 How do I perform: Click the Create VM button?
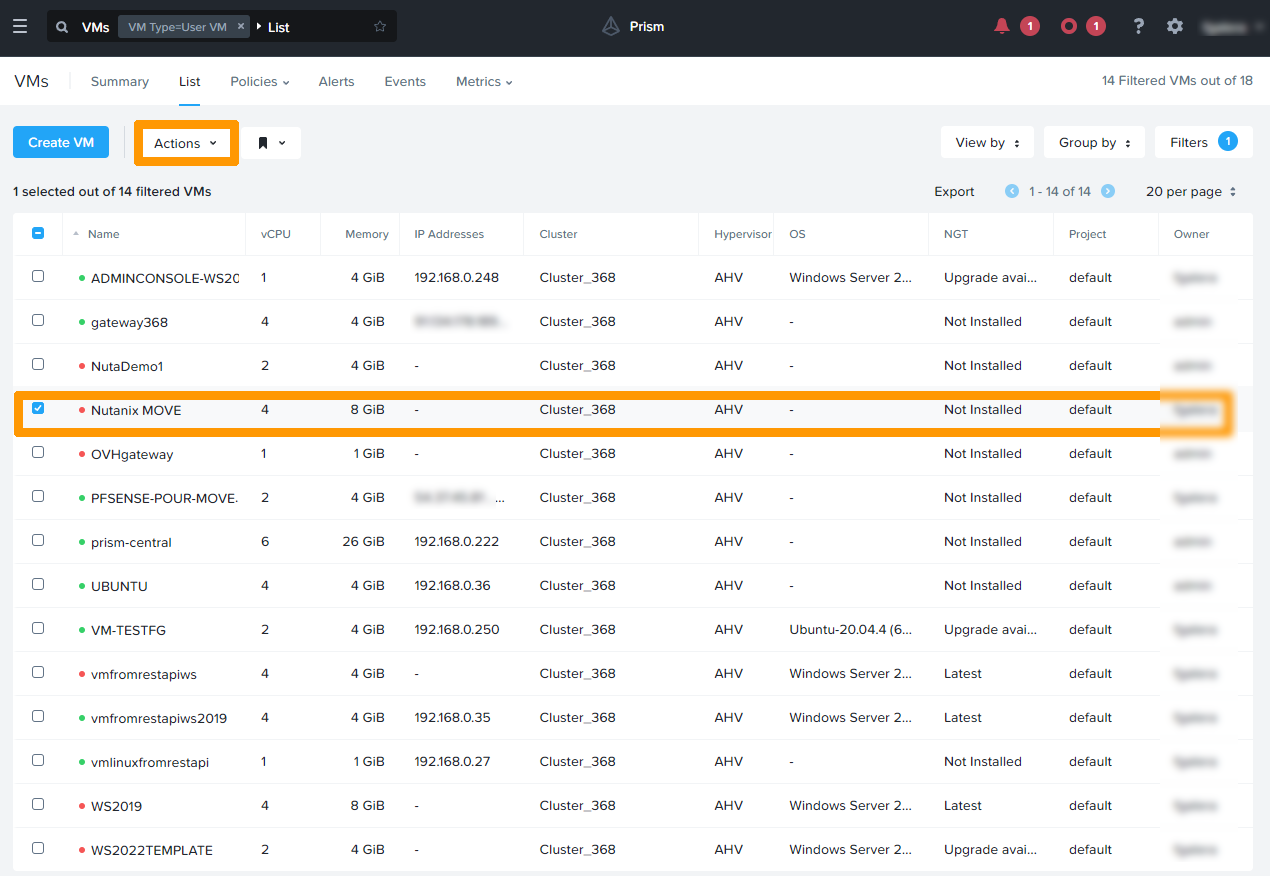click(61, 143)
